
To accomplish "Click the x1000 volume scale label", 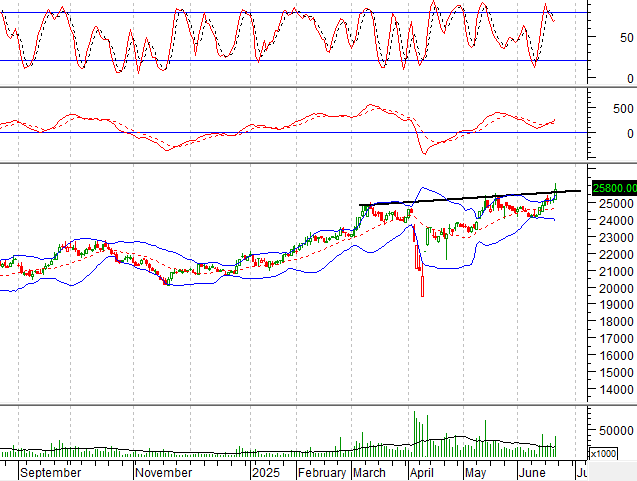I will [603, 453].
